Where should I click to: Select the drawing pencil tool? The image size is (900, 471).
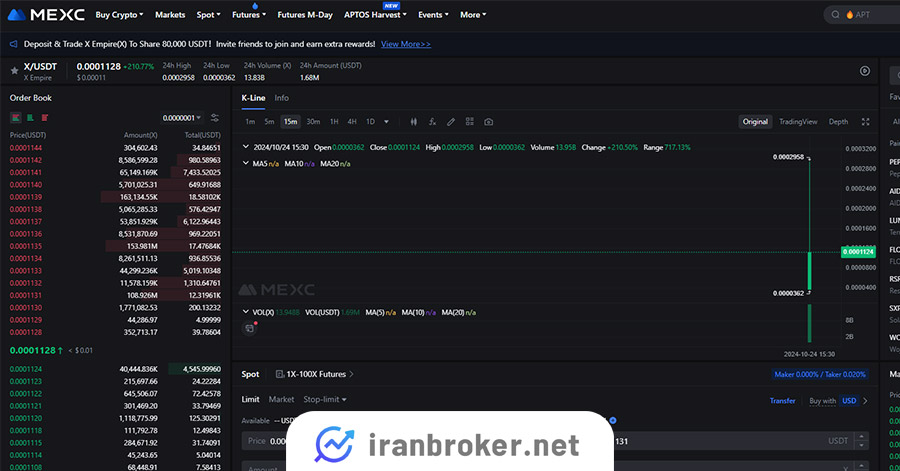pos(451,122)
